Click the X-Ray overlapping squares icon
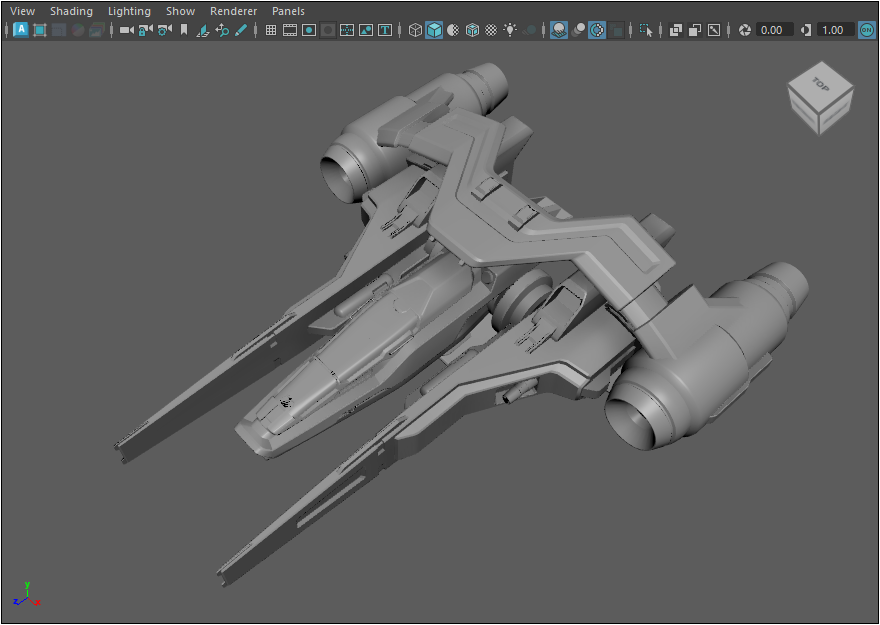The width and height of the screenshot is (880, 625). [676, 30]
